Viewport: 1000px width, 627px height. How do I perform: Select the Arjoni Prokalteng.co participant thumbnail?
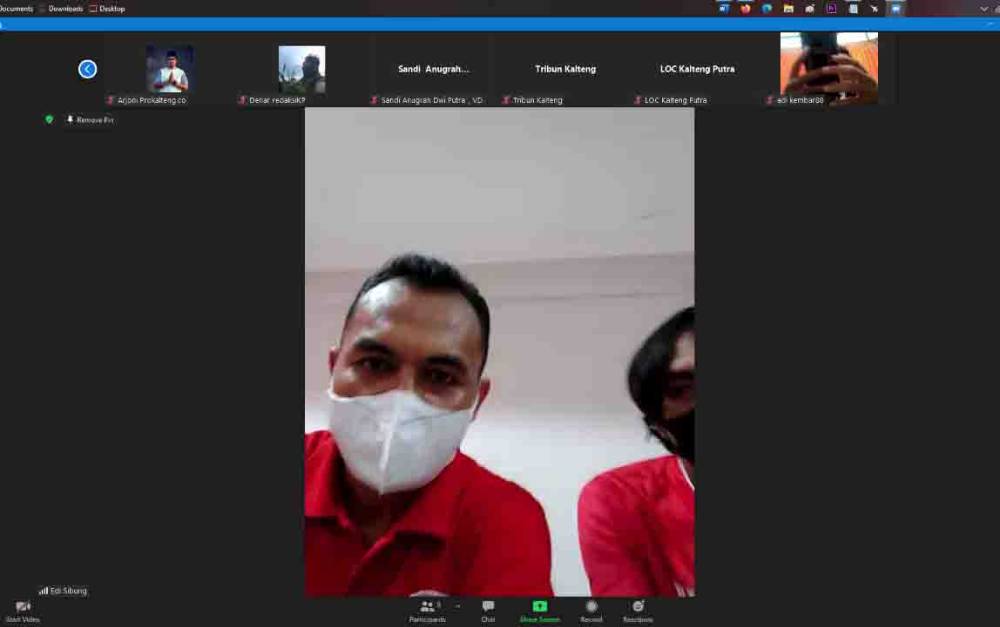pos(170,69)
